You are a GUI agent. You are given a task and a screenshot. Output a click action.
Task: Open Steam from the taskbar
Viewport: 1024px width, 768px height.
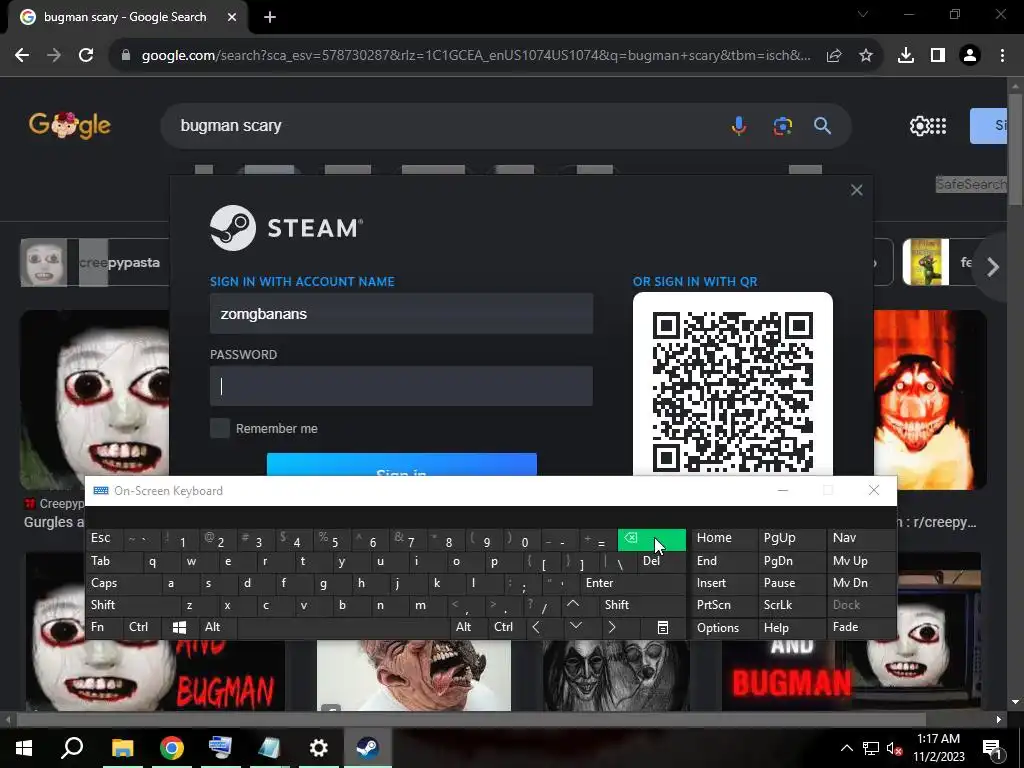[x=367, y=747]
